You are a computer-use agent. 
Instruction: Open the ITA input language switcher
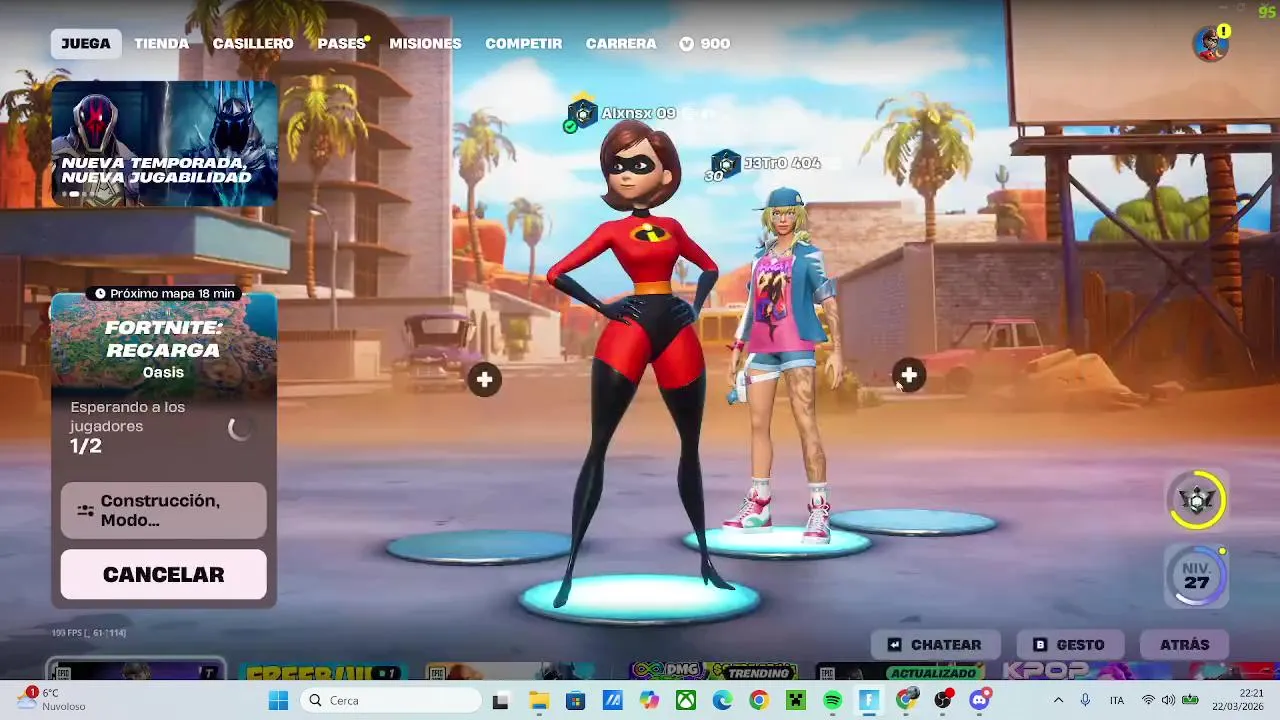point(1117,700)
